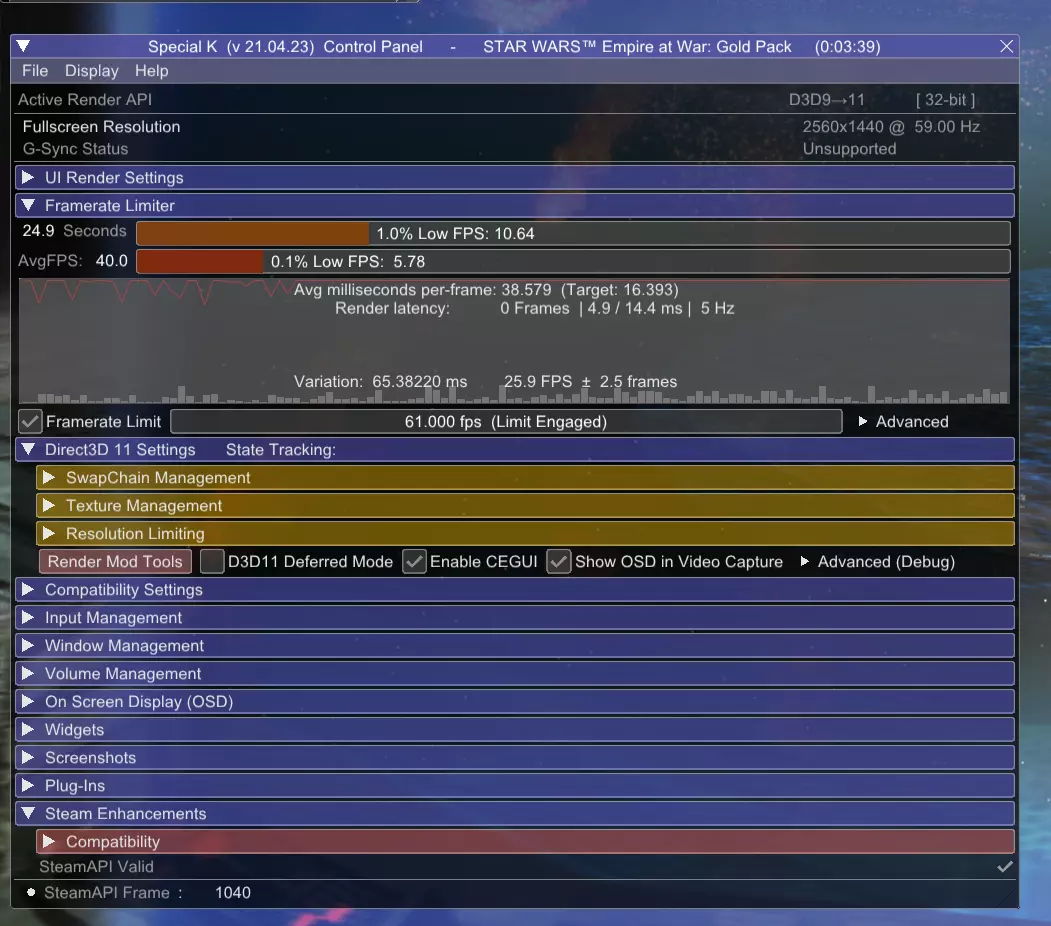Image resolution: width=1051 pixels, height=926 pixels.
Task: Click the SteamAPI Frame value 1040
Action: [233, 892]
